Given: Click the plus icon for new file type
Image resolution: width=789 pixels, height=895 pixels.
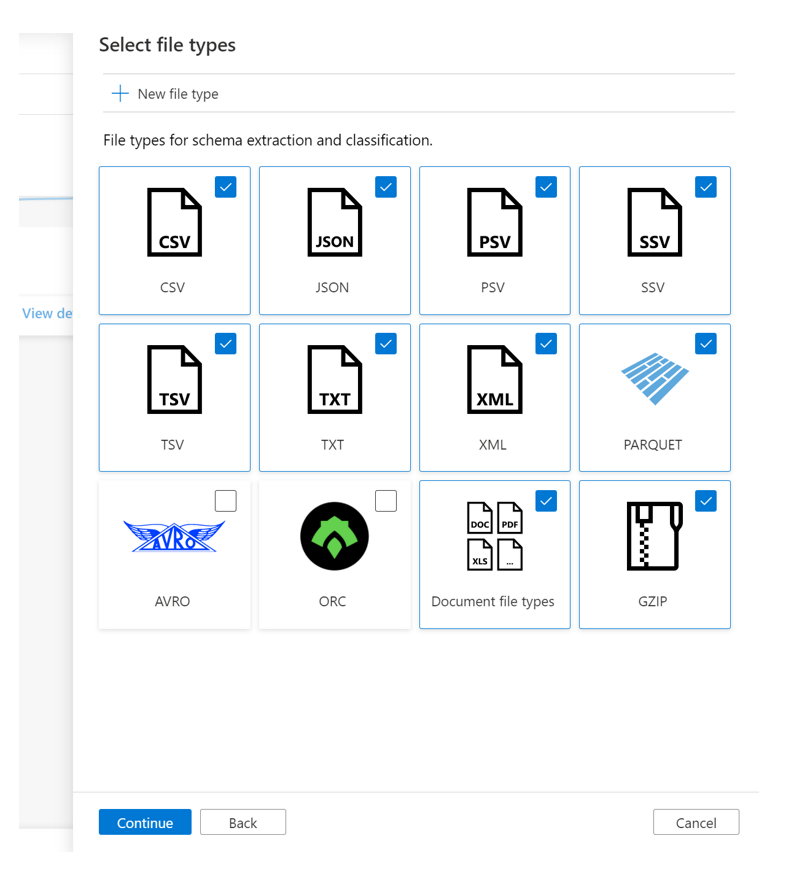Looking at the screenshot, I should coord(120,94).
